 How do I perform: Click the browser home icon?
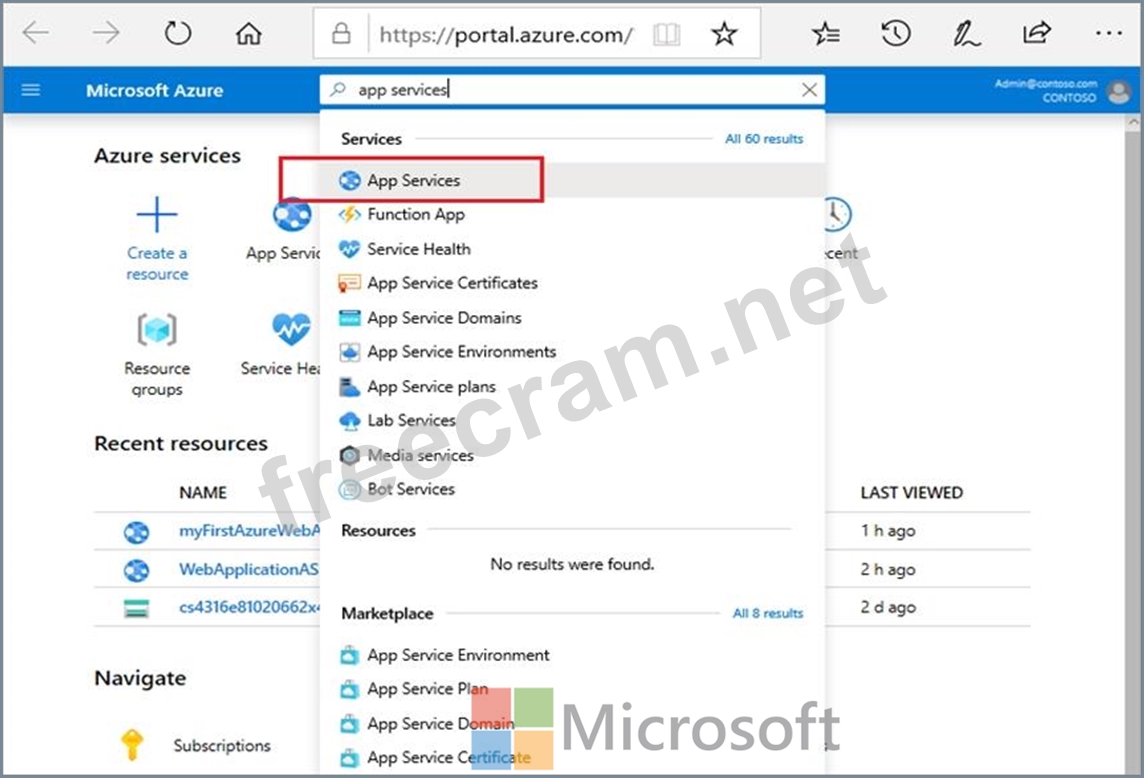point(248,34)
